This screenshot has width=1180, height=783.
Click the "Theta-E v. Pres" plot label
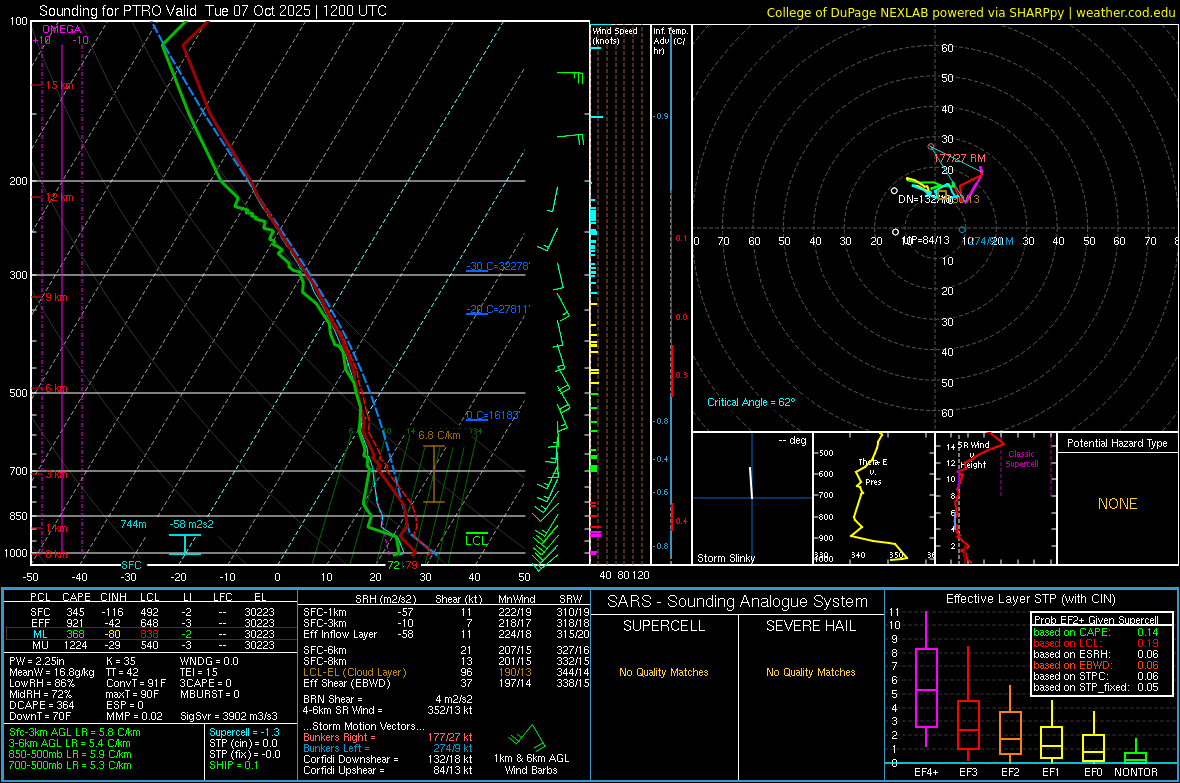(x=873, y=472)
